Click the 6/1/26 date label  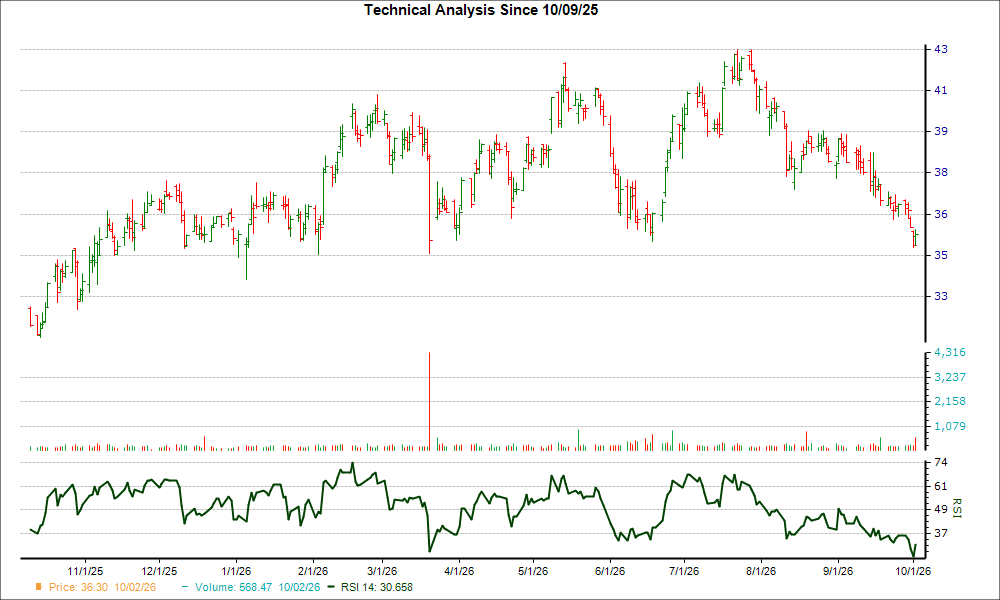[610, 571]
